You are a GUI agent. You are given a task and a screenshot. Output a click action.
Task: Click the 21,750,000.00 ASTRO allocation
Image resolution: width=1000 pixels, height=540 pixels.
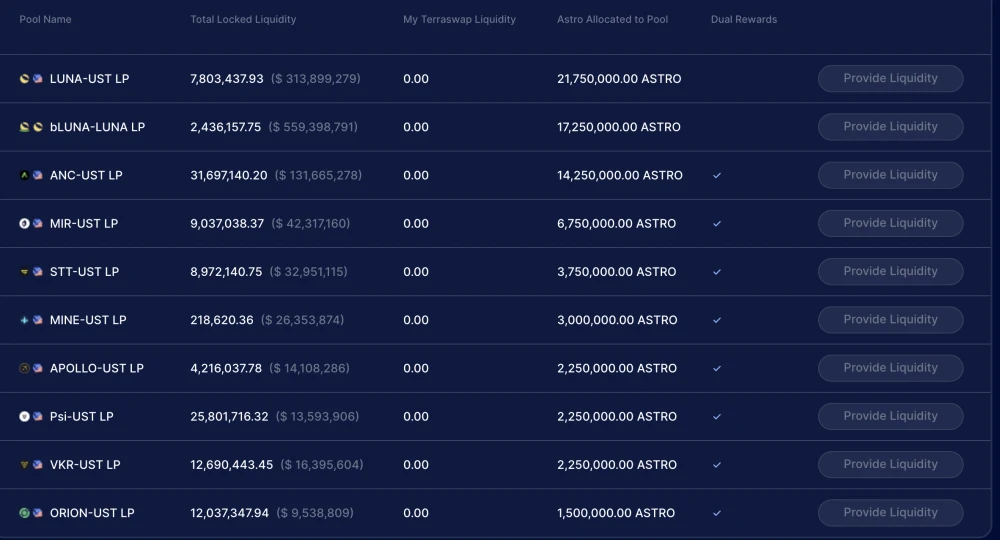pos(619,78)
